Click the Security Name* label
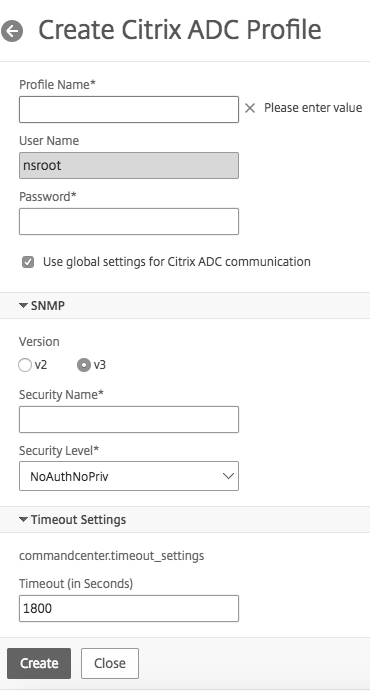 (61, 395)
